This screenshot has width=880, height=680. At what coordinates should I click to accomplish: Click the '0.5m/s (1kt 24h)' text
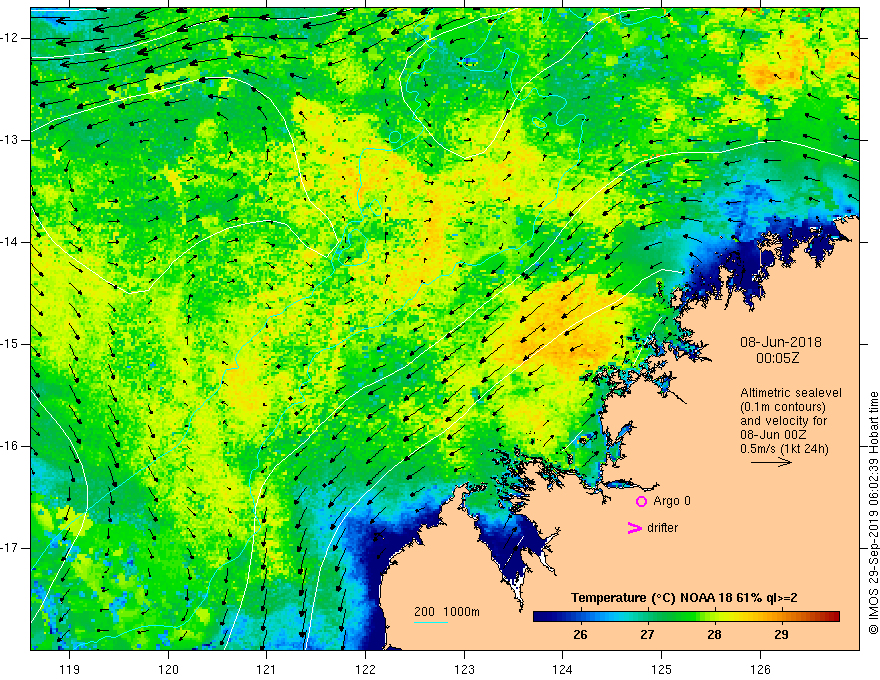click(x=784, y=449)
